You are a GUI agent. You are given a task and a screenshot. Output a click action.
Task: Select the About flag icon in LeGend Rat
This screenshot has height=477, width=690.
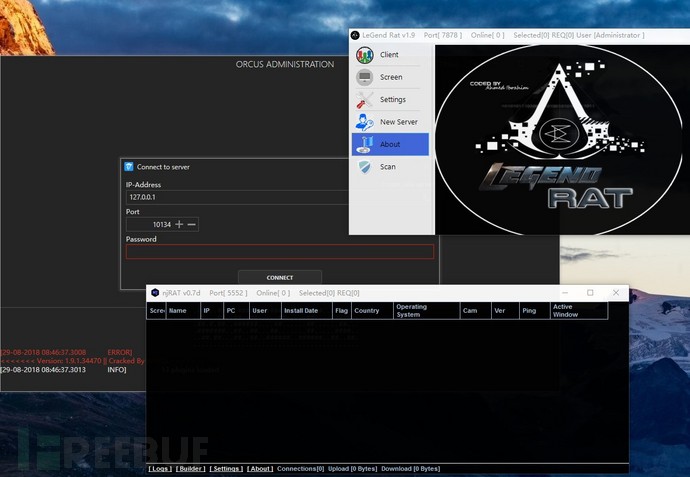[x=365, y=145]
